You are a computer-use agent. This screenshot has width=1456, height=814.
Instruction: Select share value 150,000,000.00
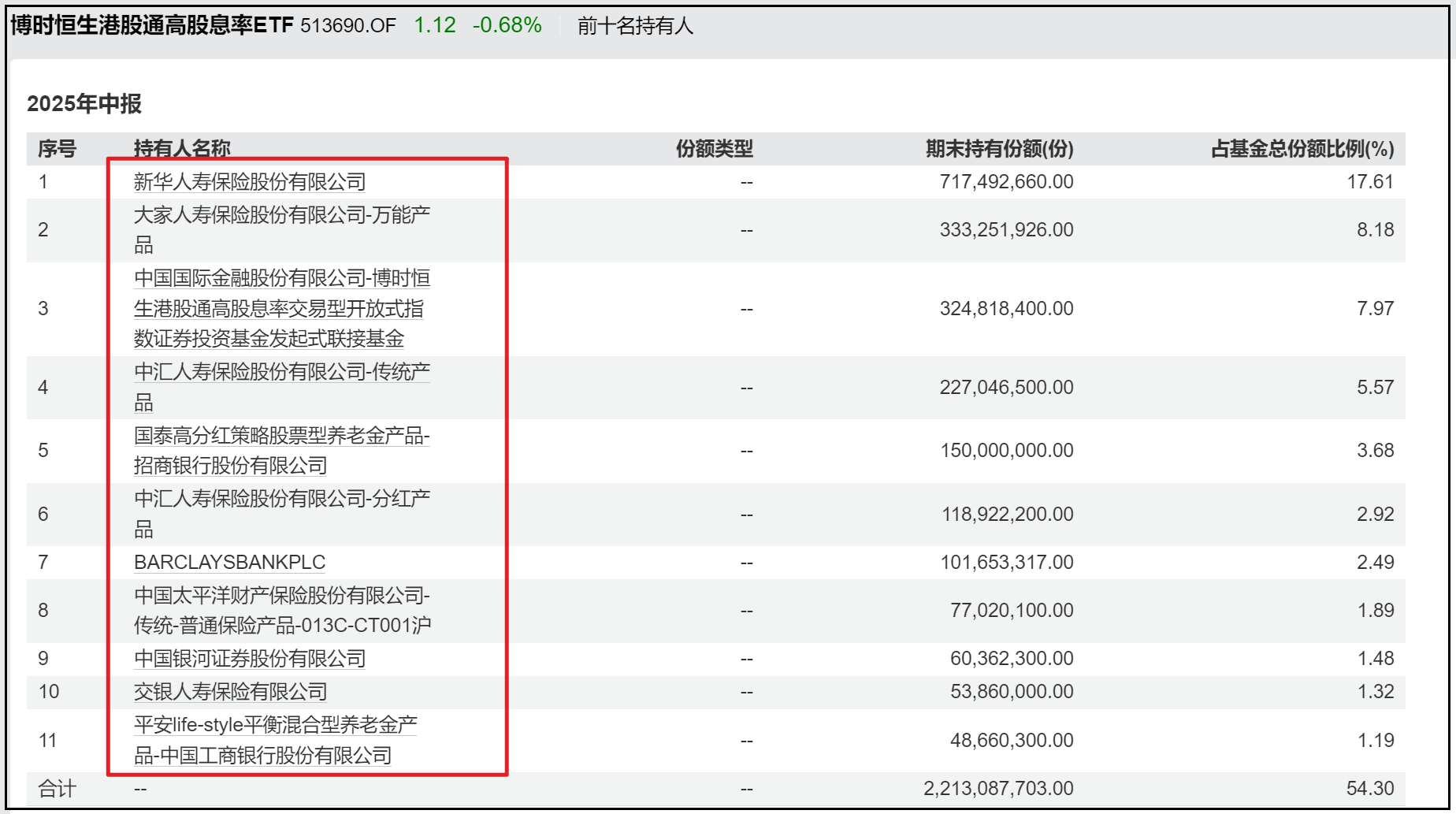pyautogui.click(x=1006, y=450)
